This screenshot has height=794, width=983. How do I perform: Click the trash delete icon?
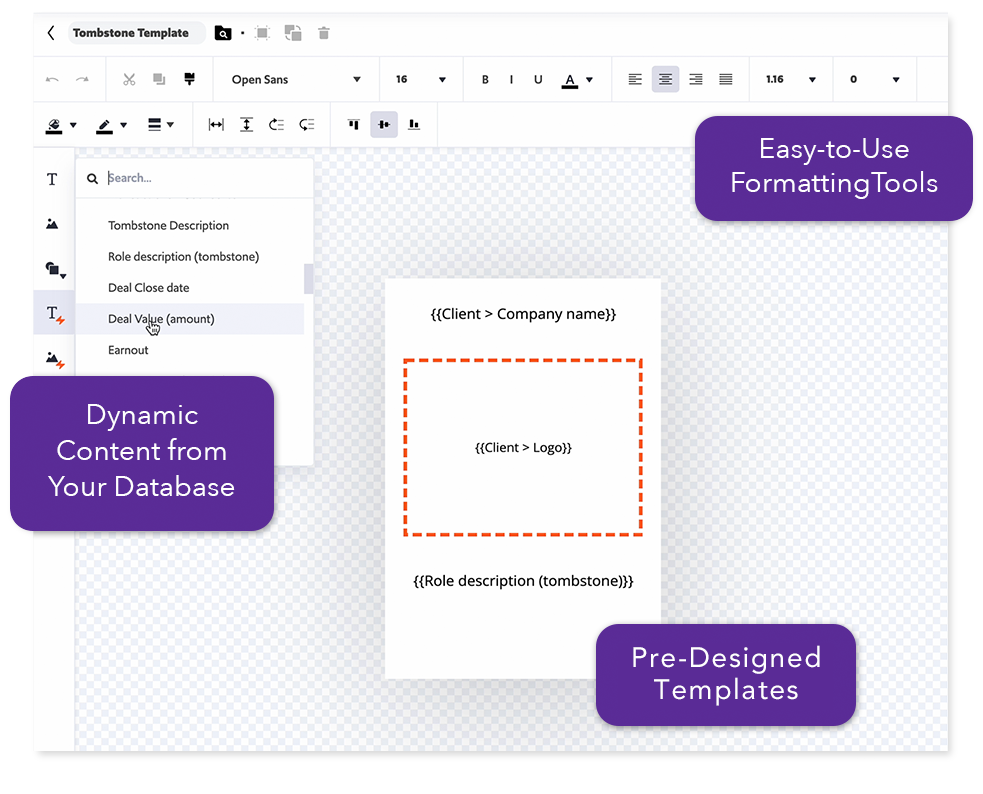[323, 33]
